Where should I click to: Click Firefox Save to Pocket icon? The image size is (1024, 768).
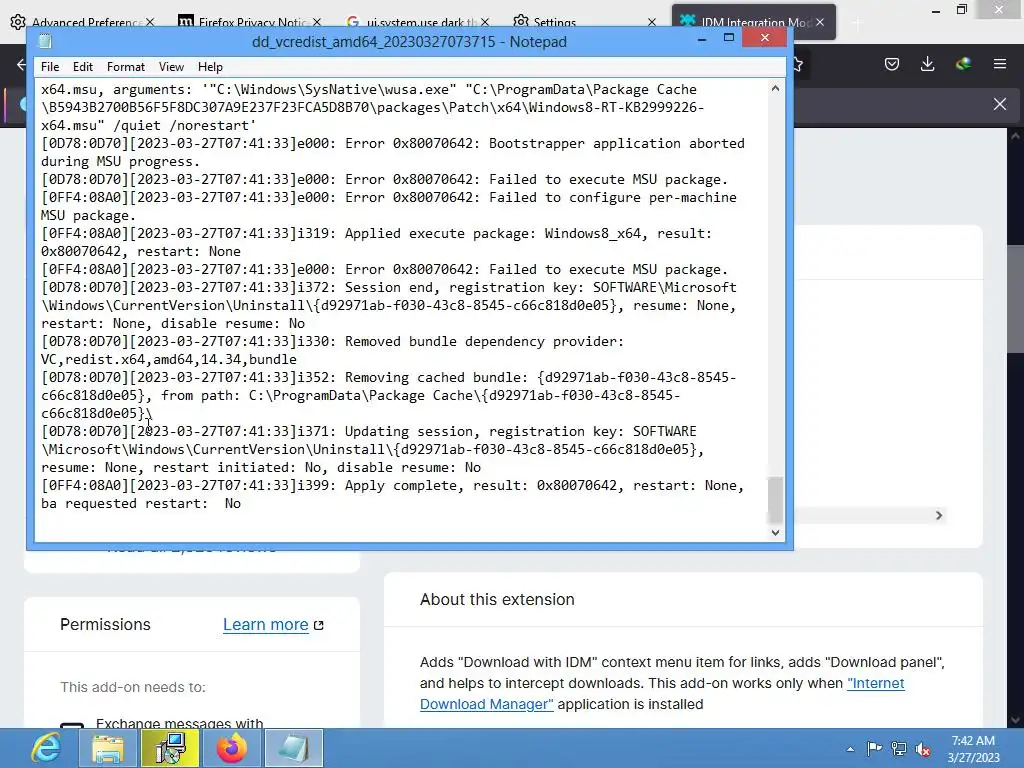[x=892, y=64]
